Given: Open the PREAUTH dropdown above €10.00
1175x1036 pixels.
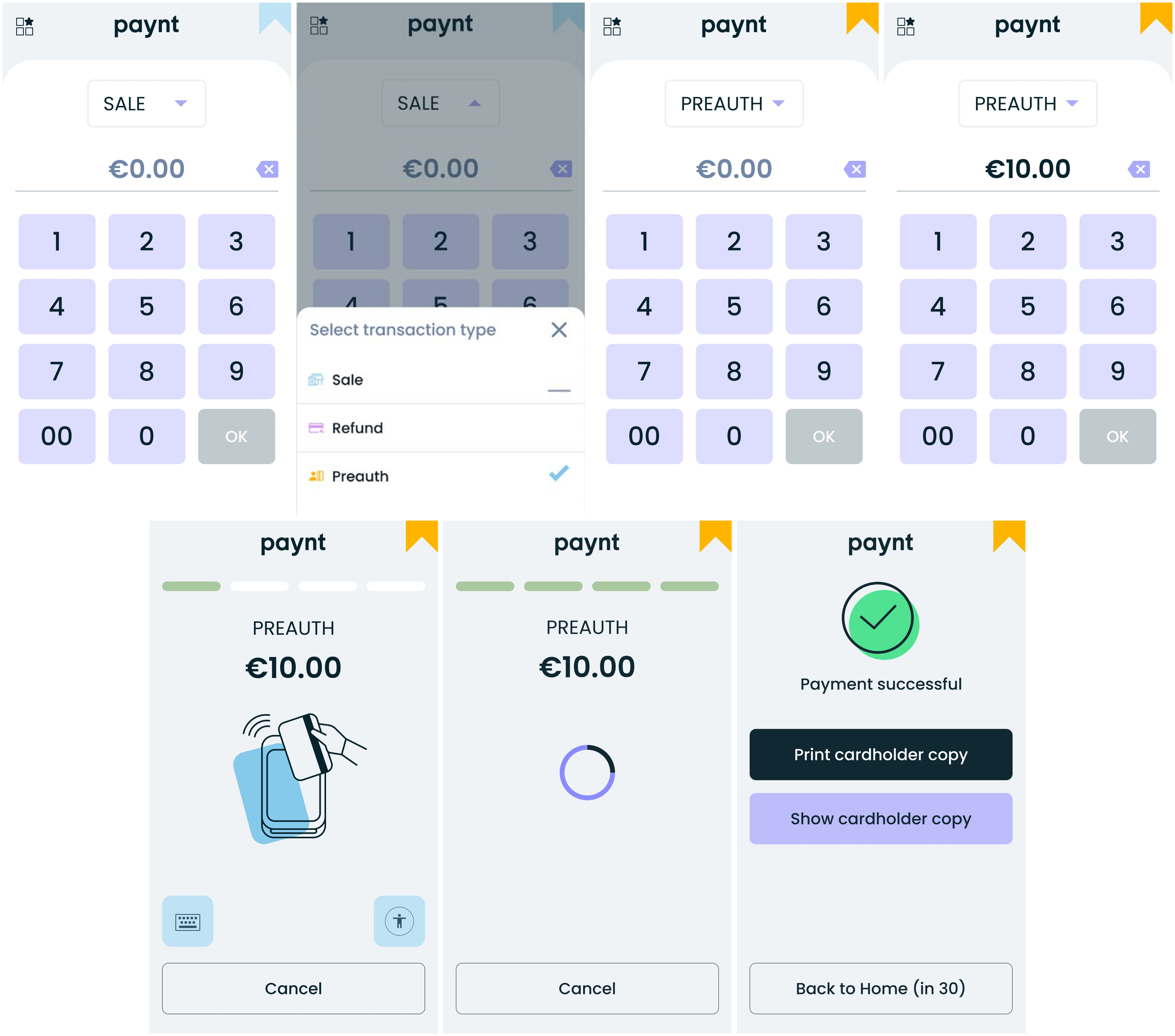Looking at the screenshot, I should (1027, 103).
